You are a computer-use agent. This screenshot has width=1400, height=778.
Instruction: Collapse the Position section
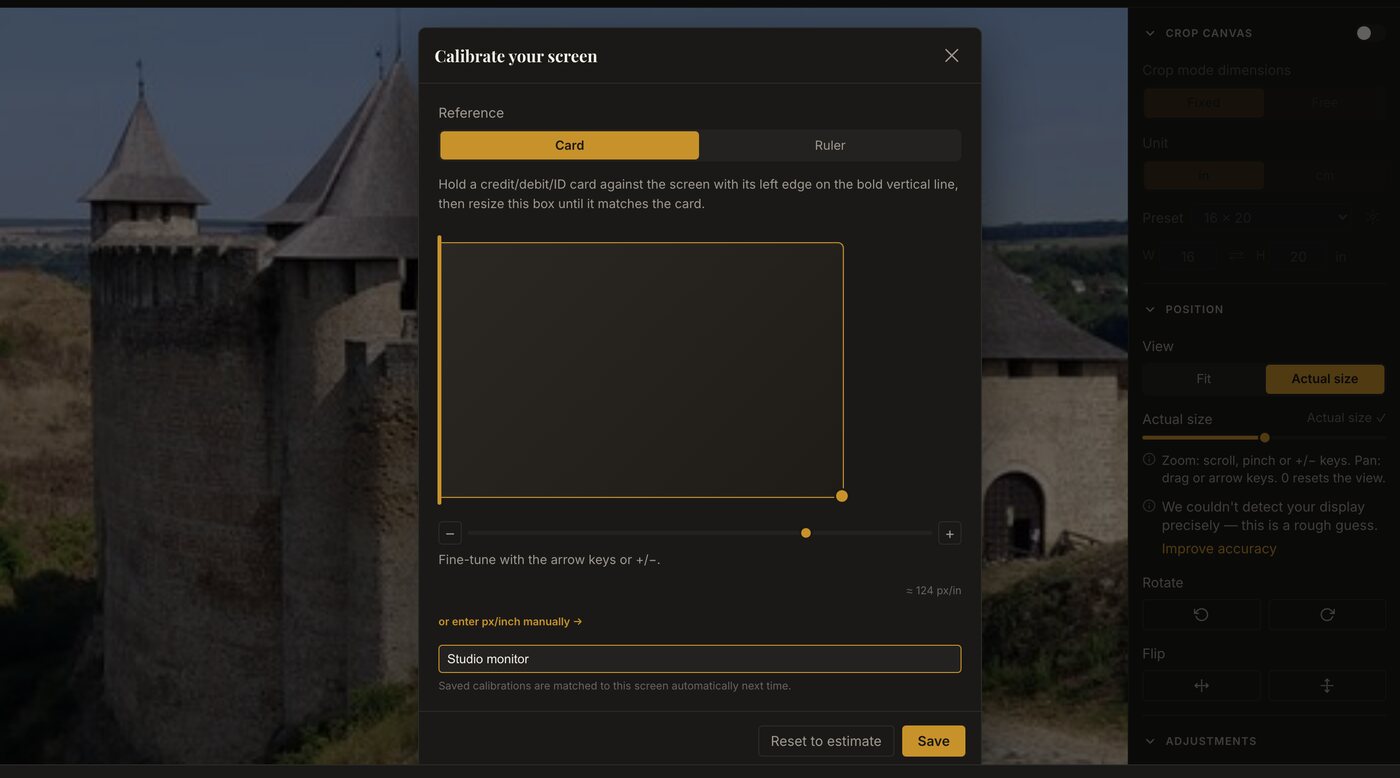(1150, 309)
